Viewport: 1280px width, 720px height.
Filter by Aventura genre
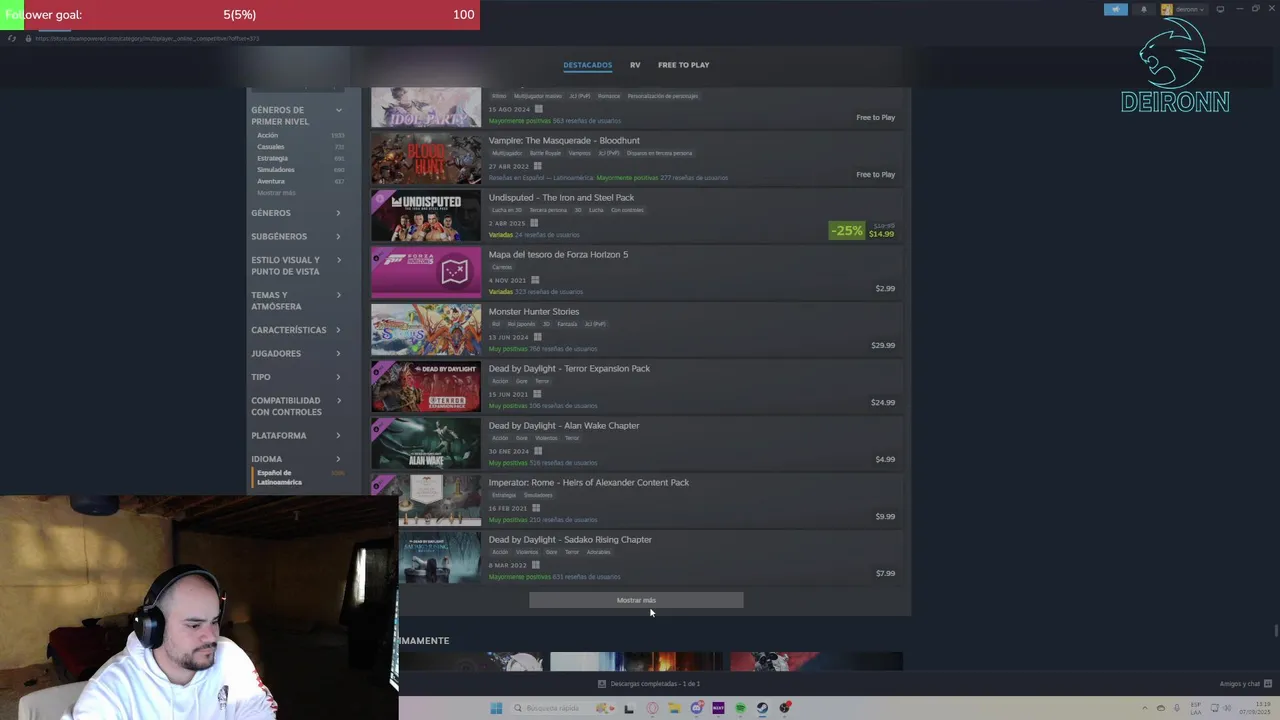click(x=271, y=181)
